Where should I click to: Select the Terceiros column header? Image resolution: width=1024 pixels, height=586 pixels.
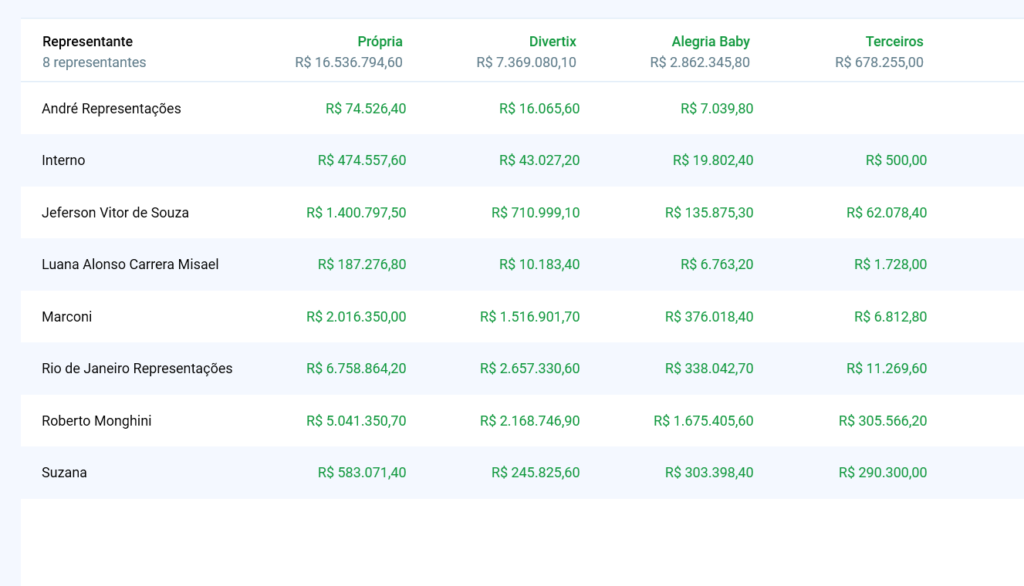tap(895, 42)
